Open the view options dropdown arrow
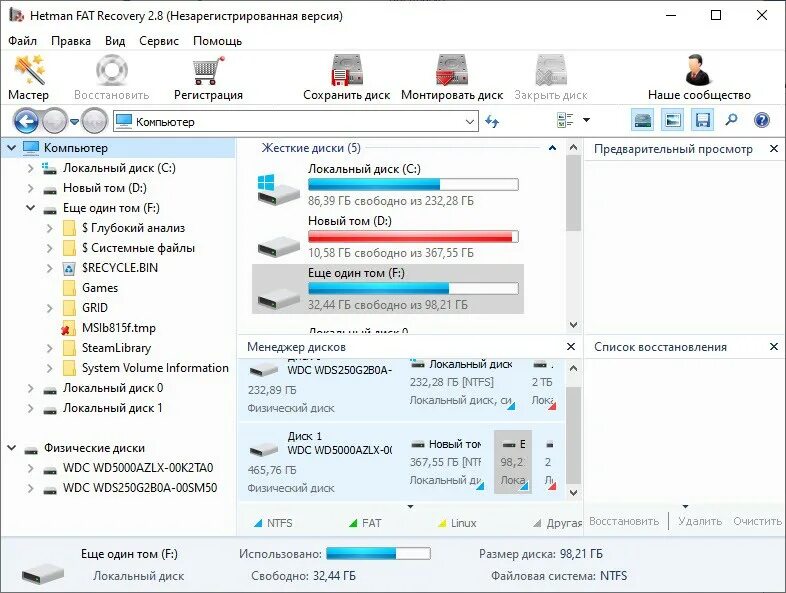This screenshot has height=593, width=786. click(586, 120)
